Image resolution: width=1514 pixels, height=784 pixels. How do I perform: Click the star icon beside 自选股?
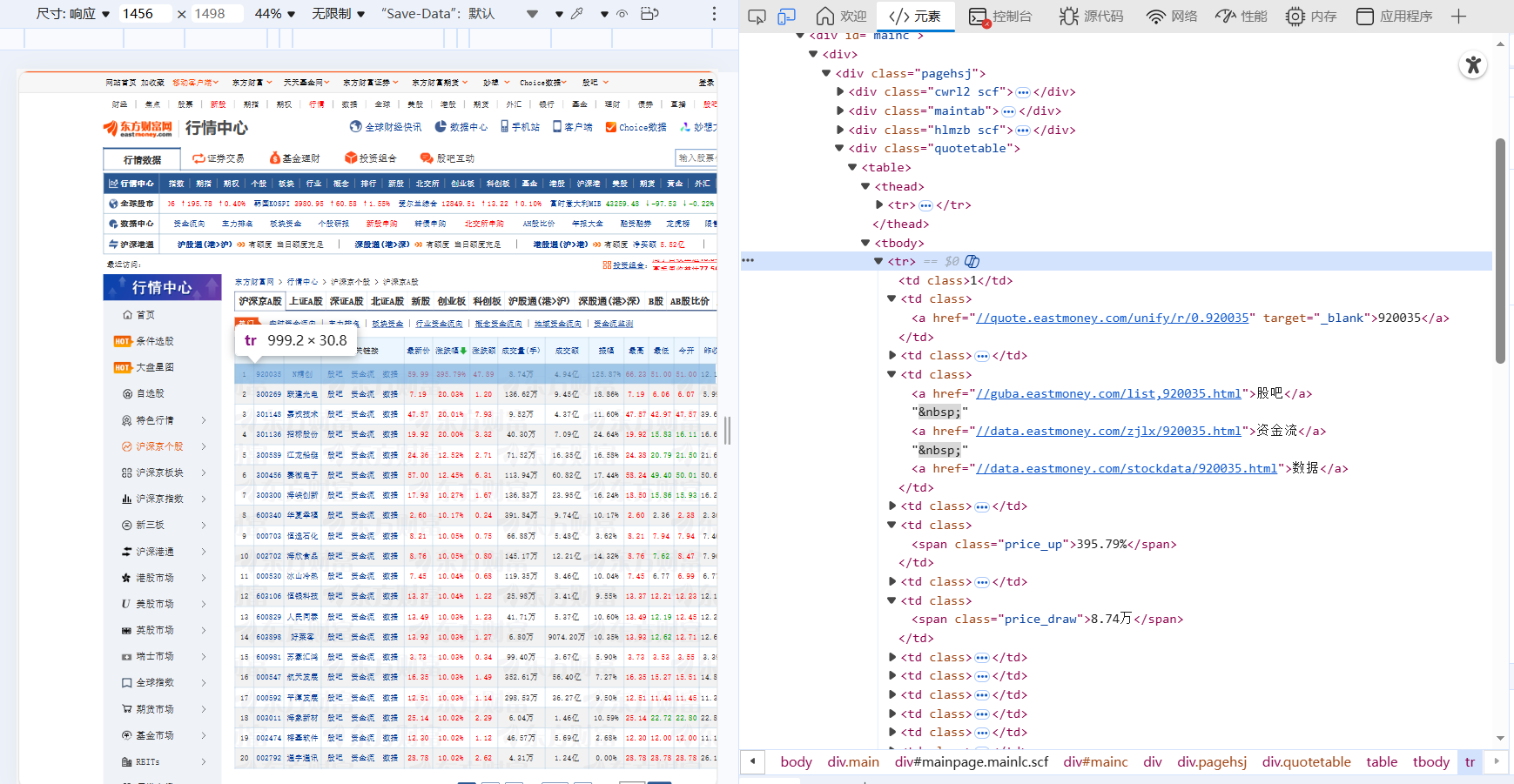tap(127, 394)
